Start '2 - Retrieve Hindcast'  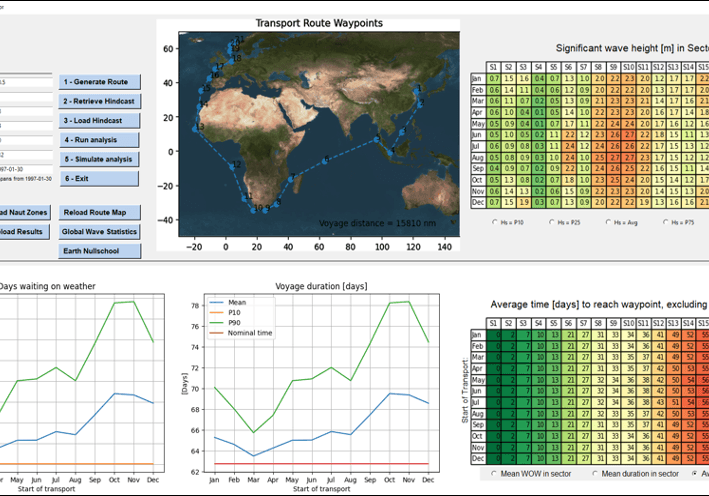(x=99, y=101)
